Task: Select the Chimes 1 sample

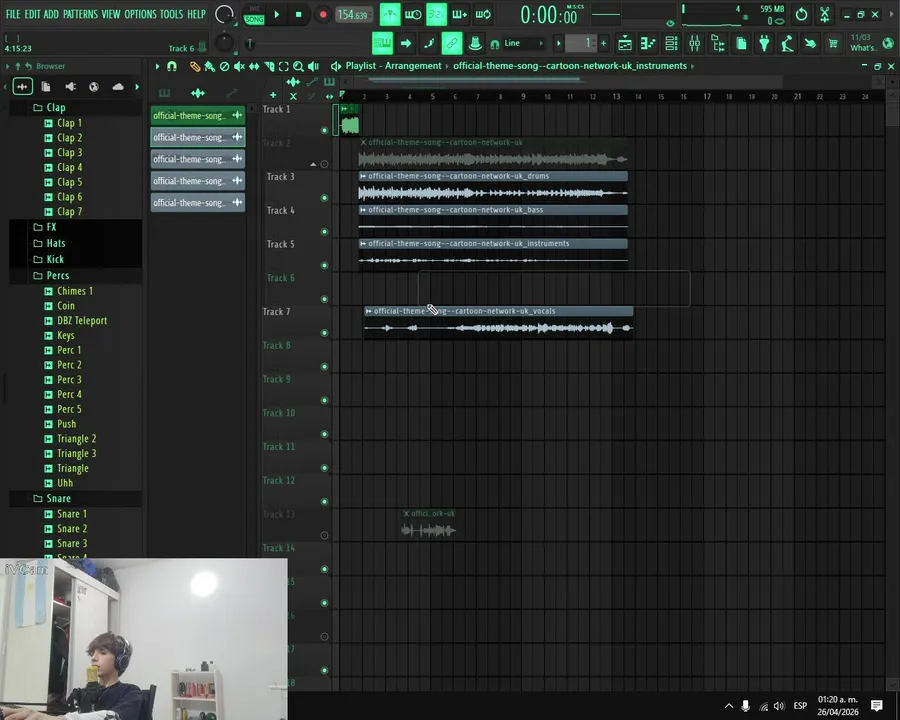Action: 75,291
